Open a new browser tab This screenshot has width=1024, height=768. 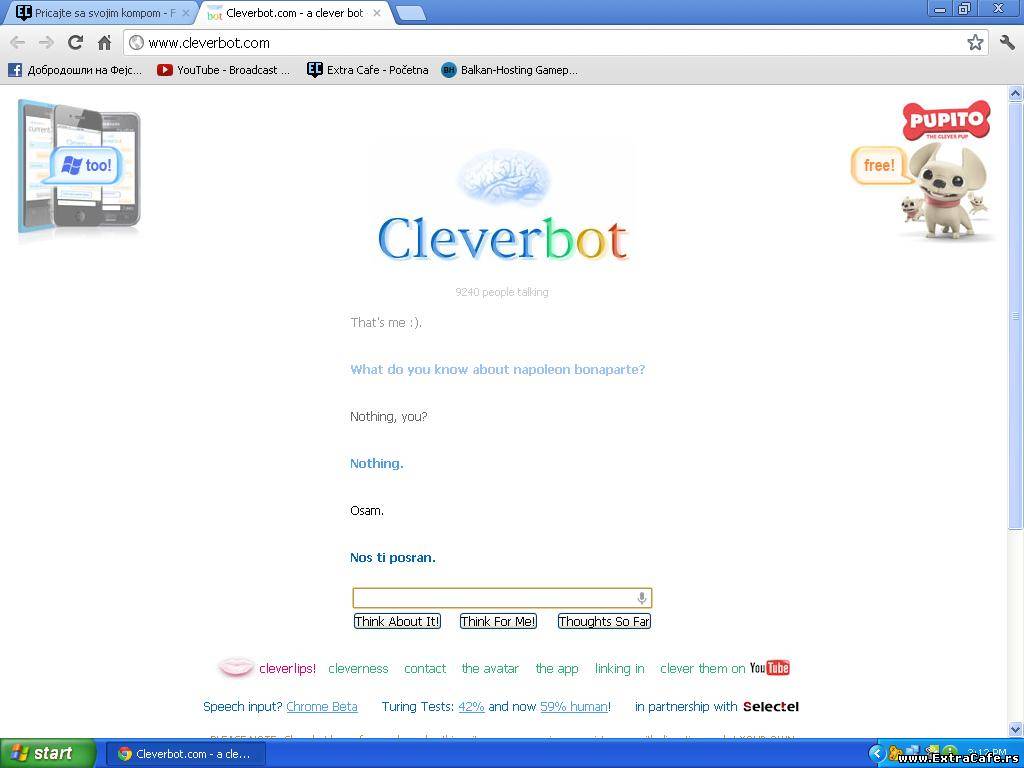[411, 13]
